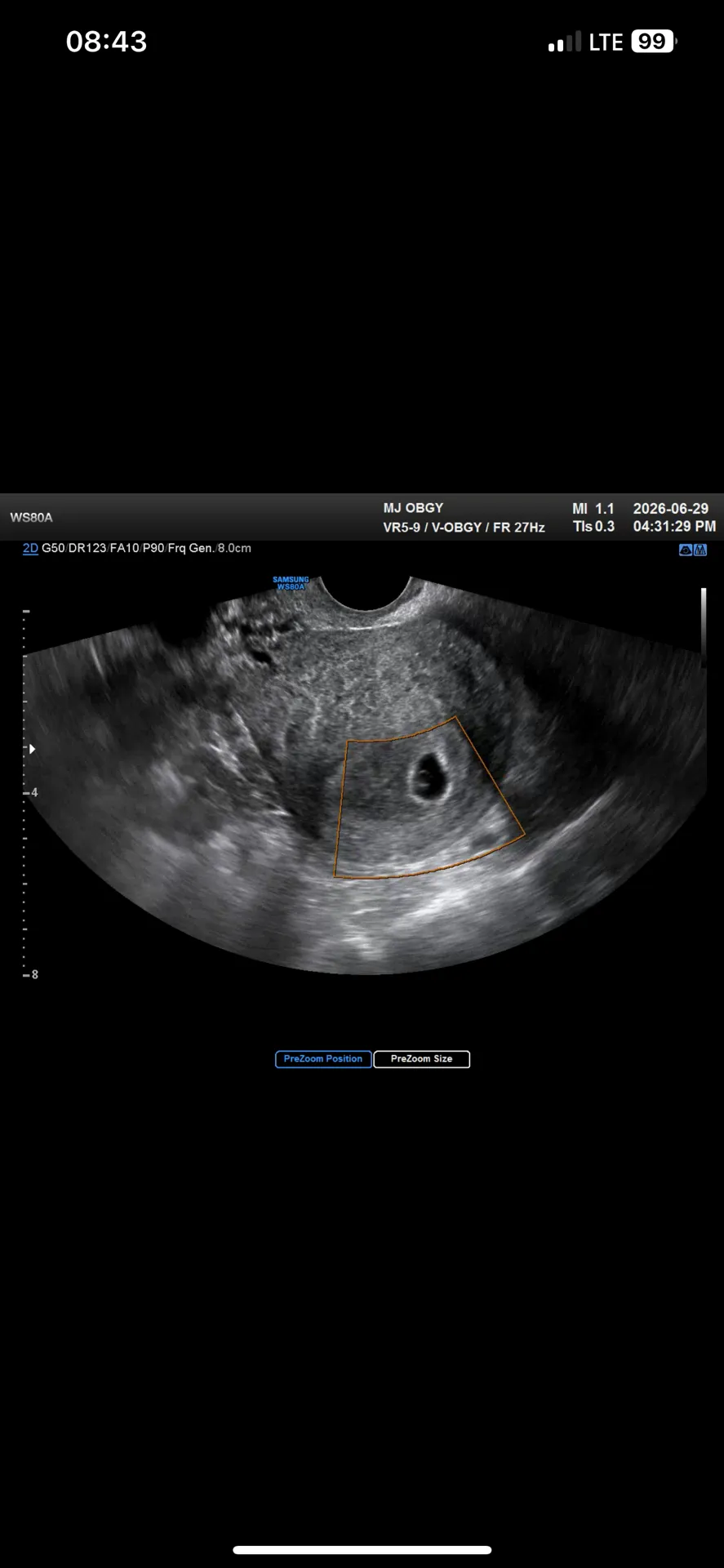
Task: Click the gestational sac inside zoom box
Action: [428, 776]
